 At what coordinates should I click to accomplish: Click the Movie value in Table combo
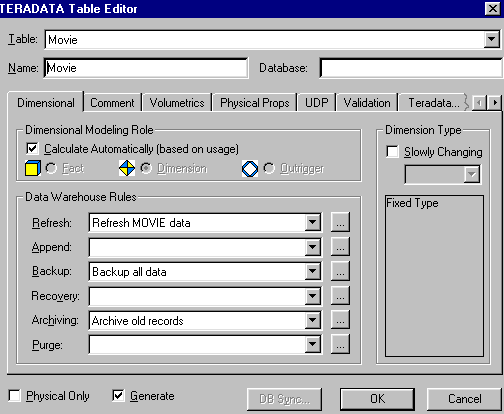tap(63, 40)
